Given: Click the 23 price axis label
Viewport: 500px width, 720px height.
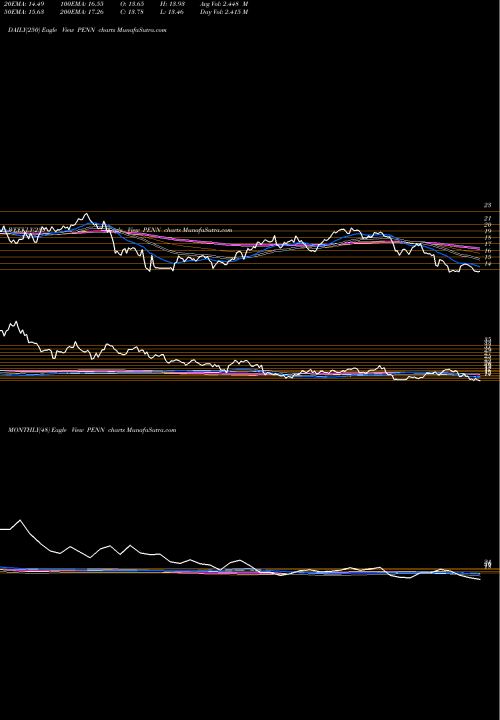Looking at the screenshot, I should coord(488,205).
